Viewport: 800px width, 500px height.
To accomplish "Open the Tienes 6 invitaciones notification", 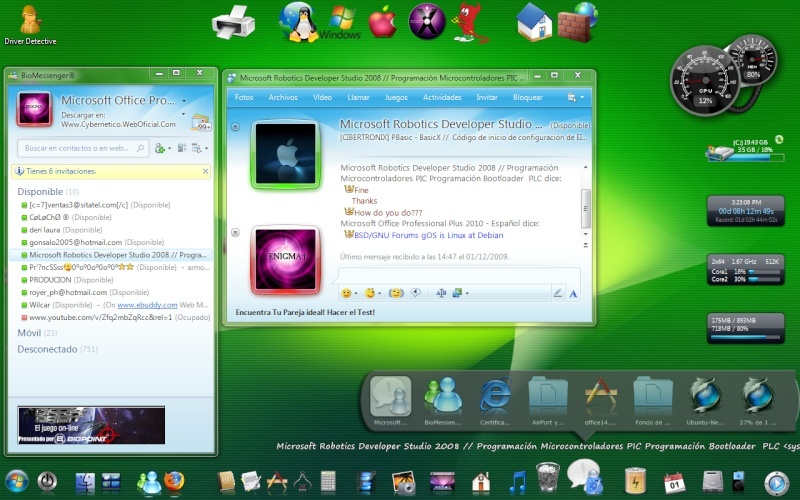I will [61, 171].
